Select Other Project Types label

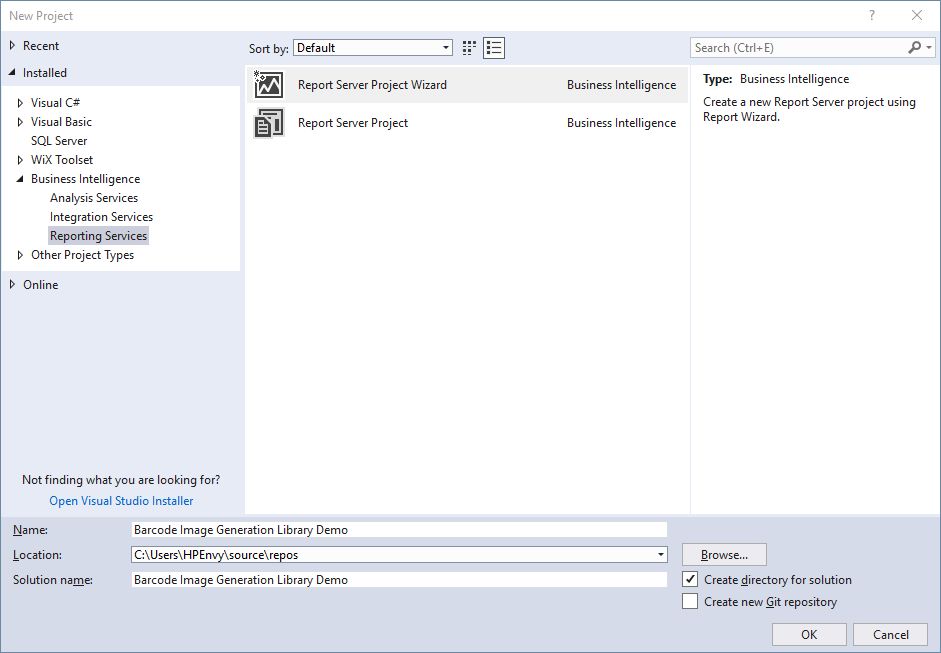click(x=82, y=255)
